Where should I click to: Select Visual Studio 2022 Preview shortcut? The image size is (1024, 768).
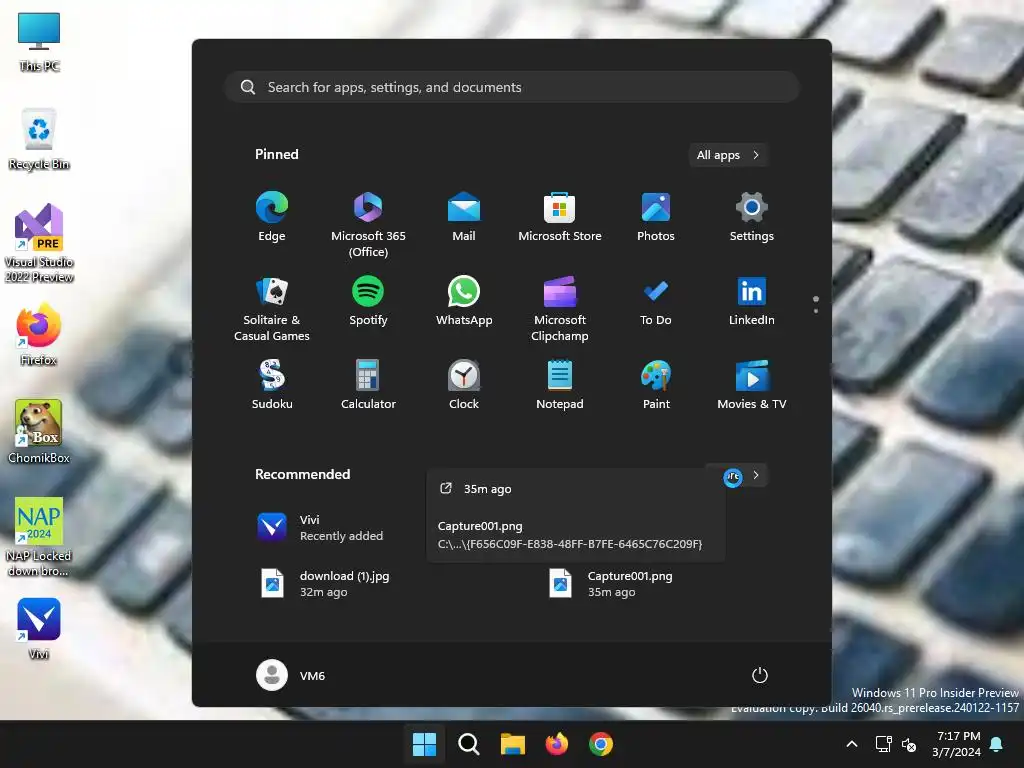point(39,243)
